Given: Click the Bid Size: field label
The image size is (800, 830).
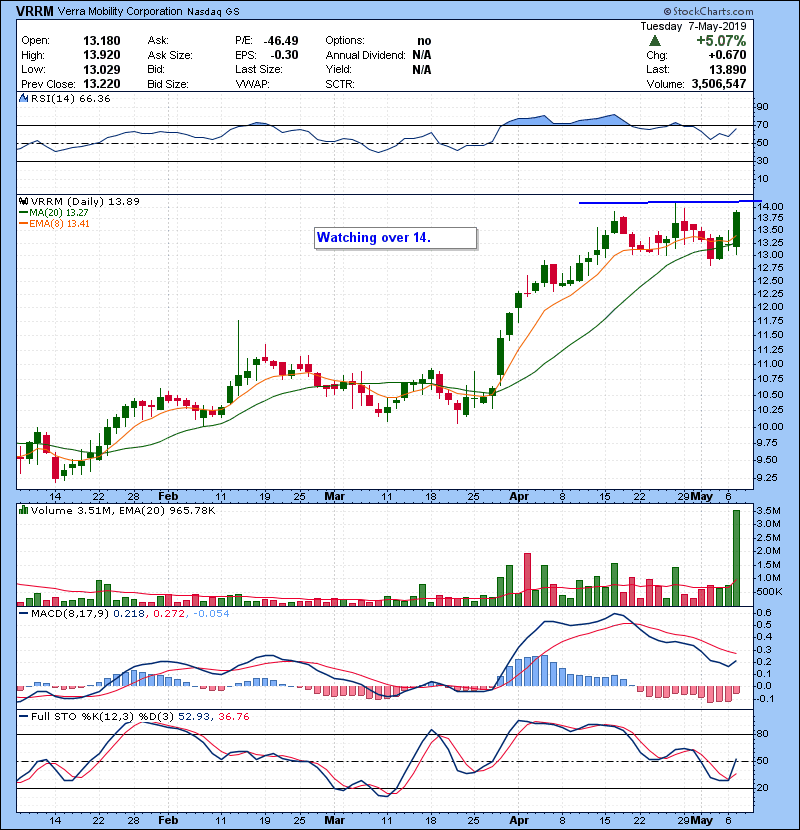Looking at the screenshot, I should click(168, 84).
